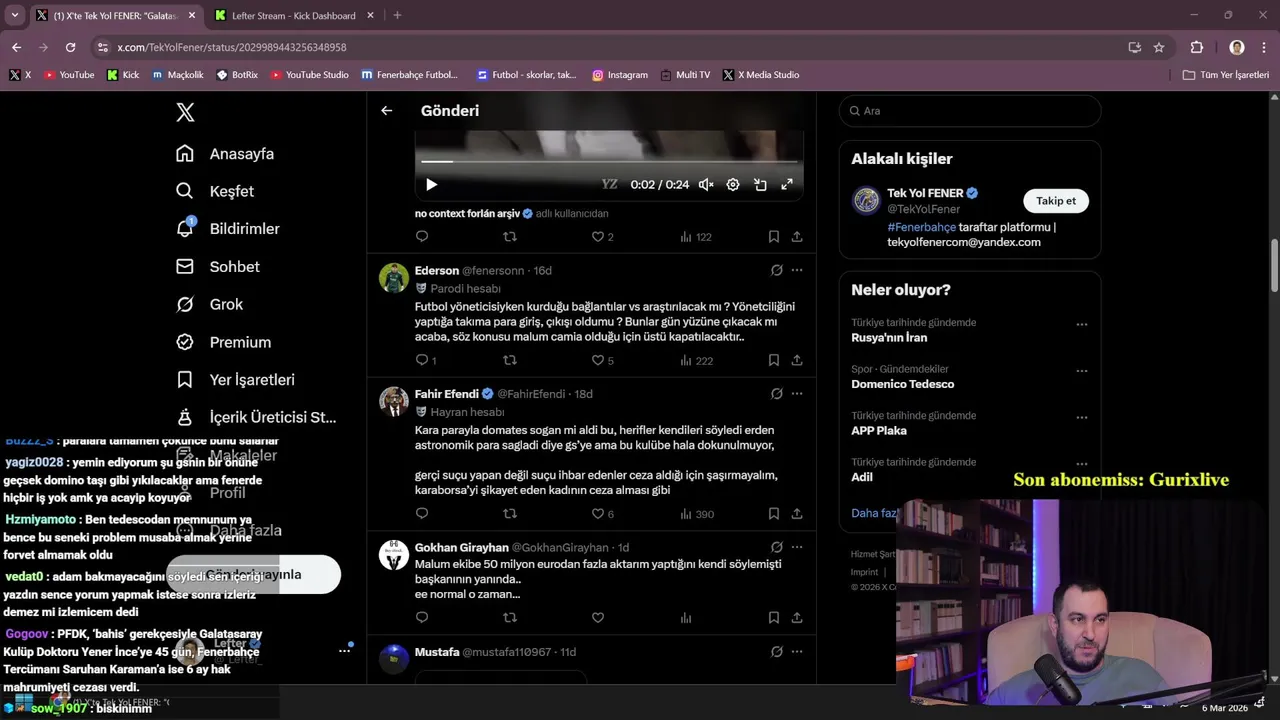Screen dimensions: 1280x720
Task: Reply to the no context forlán post
Action: click(x=422, y=237)
